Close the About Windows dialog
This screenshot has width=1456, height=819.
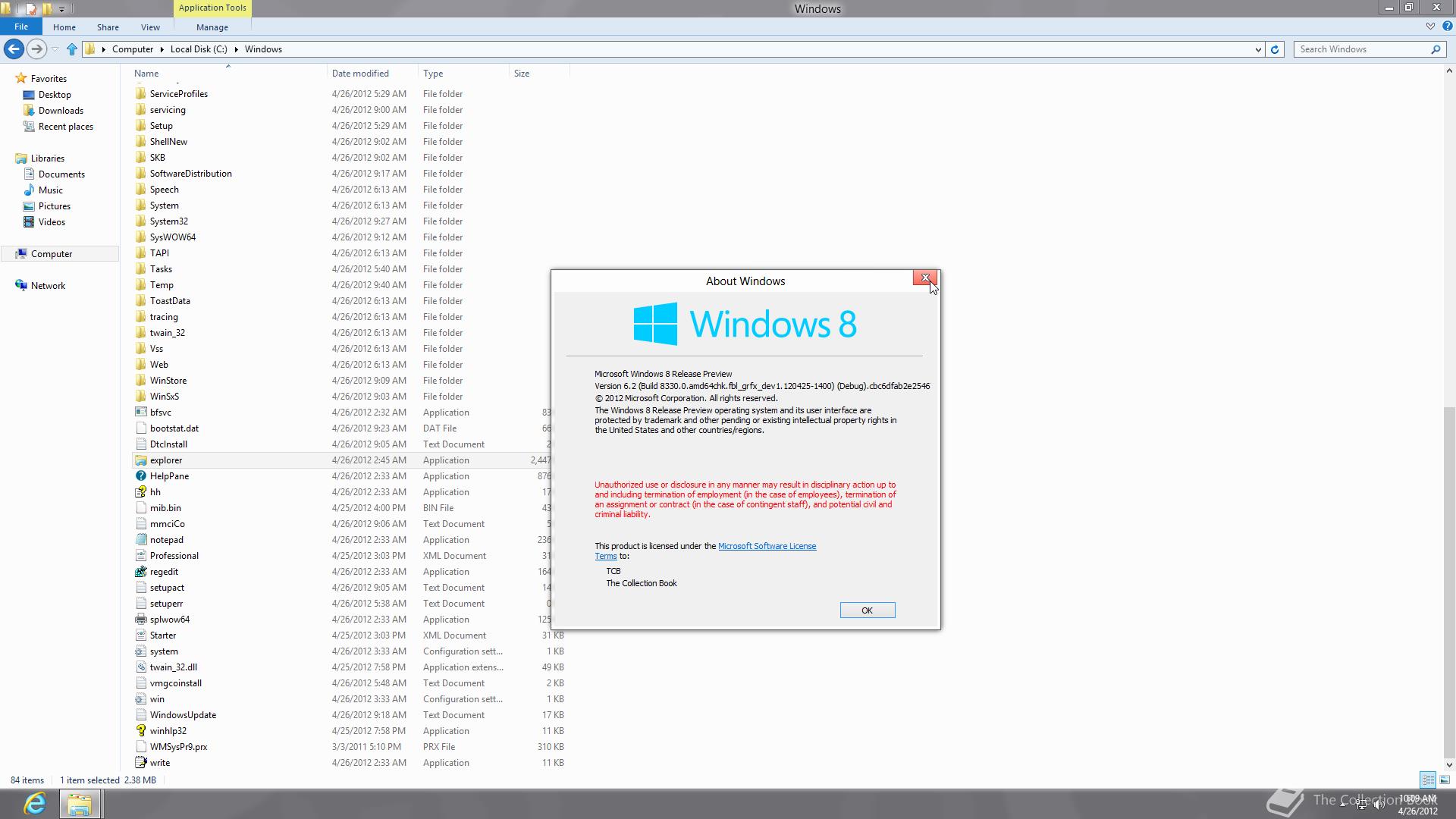[925, 278]
